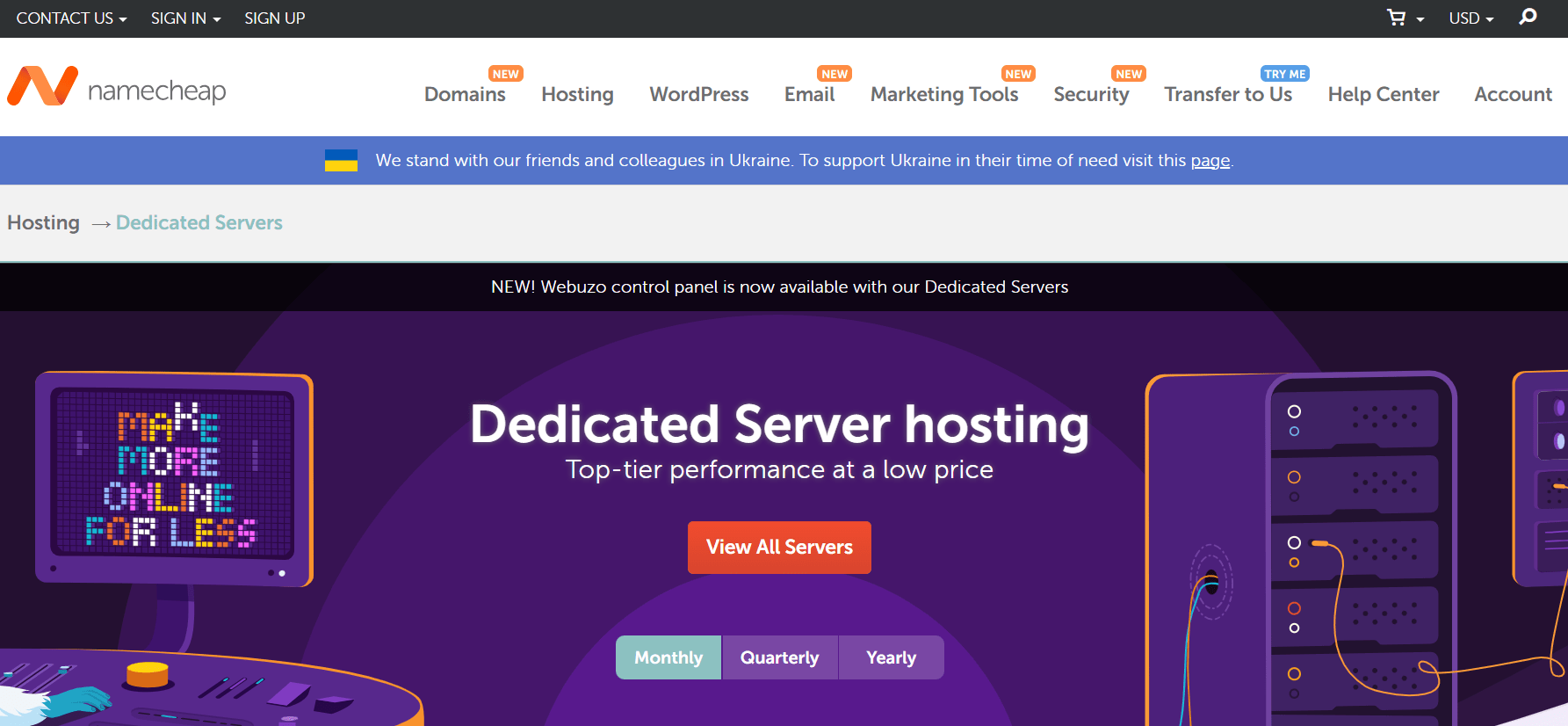The height and width of the screenshot is (726, 1568).
Task: Click the 'Top-tier performance at a low price' text
Action: pos(779,469)
